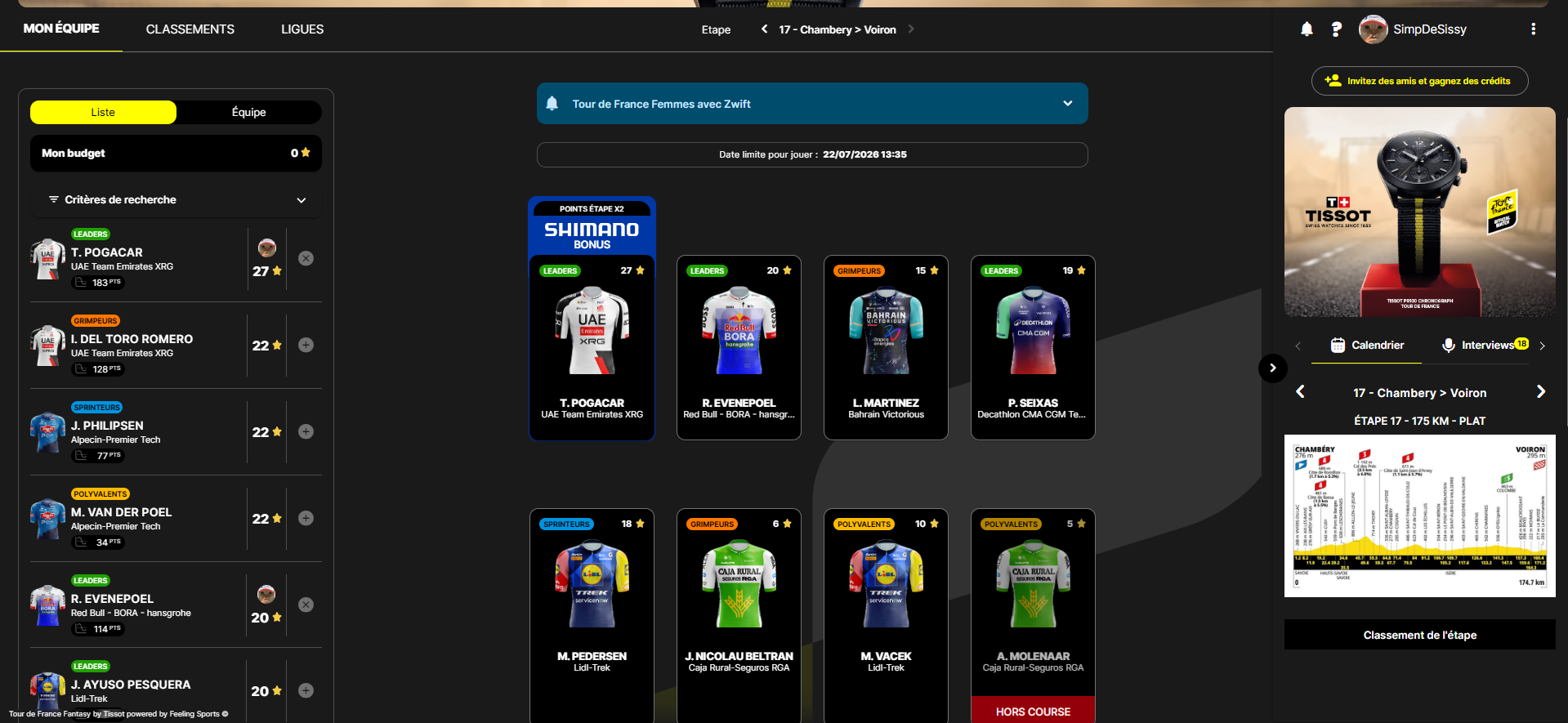Screen dimensions: 1568x723
Task: Open the help question mark icon
Action: coord(1336,29)
